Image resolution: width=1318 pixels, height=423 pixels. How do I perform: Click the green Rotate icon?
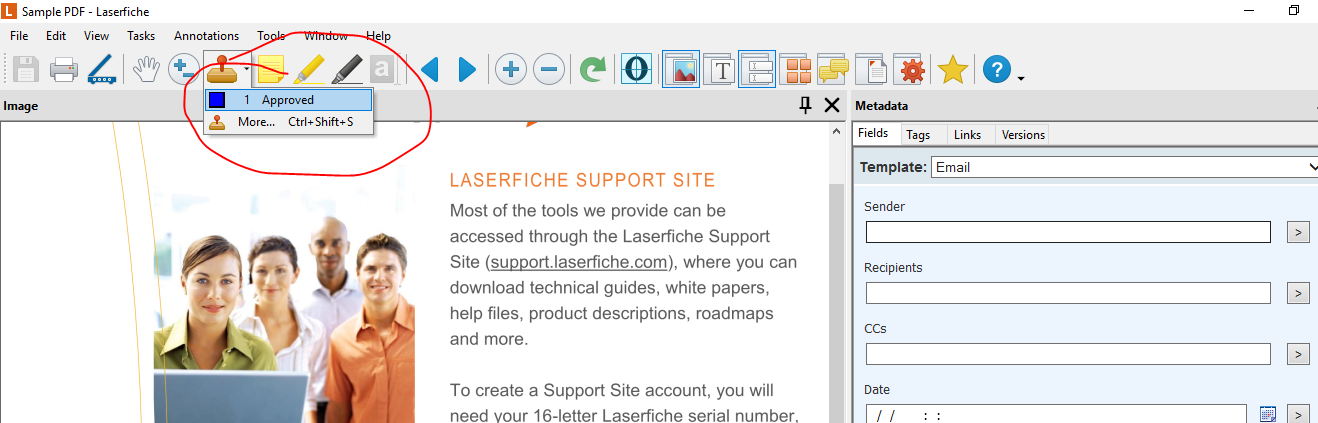point(593,70)
